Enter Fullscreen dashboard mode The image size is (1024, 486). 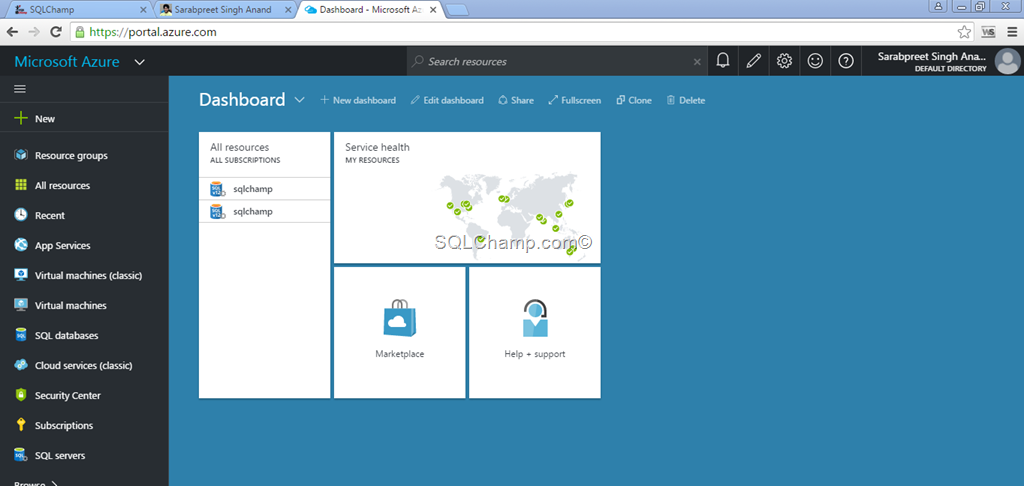pyautogui.click(x=575, y=100)
